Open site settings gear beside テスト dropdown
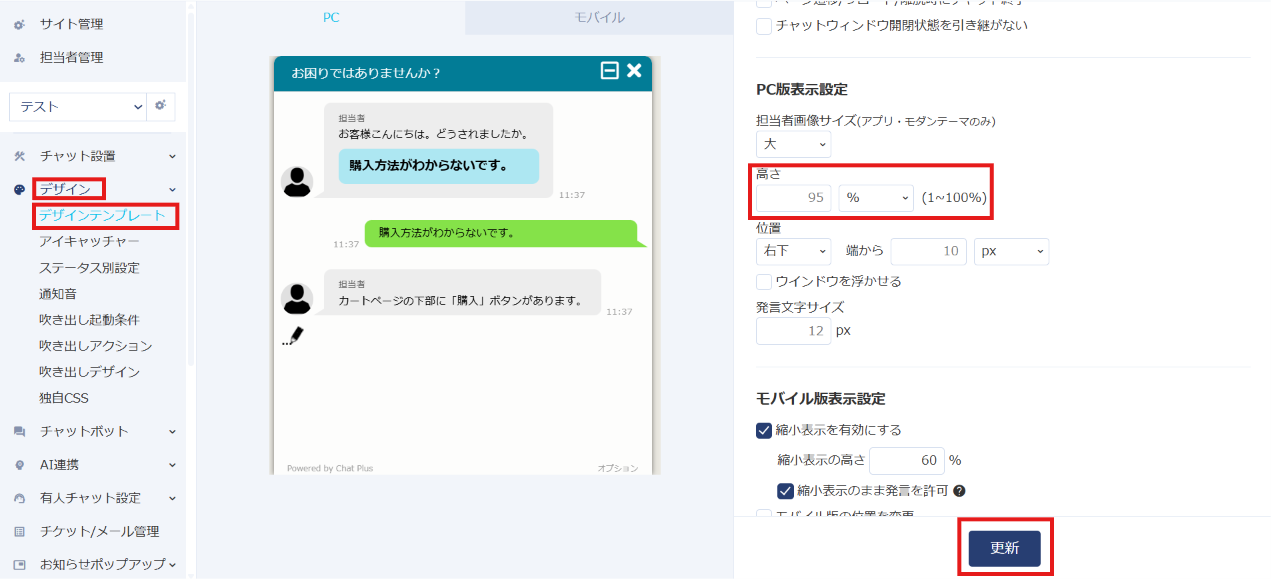1271x579 pixels. (161, 106)
